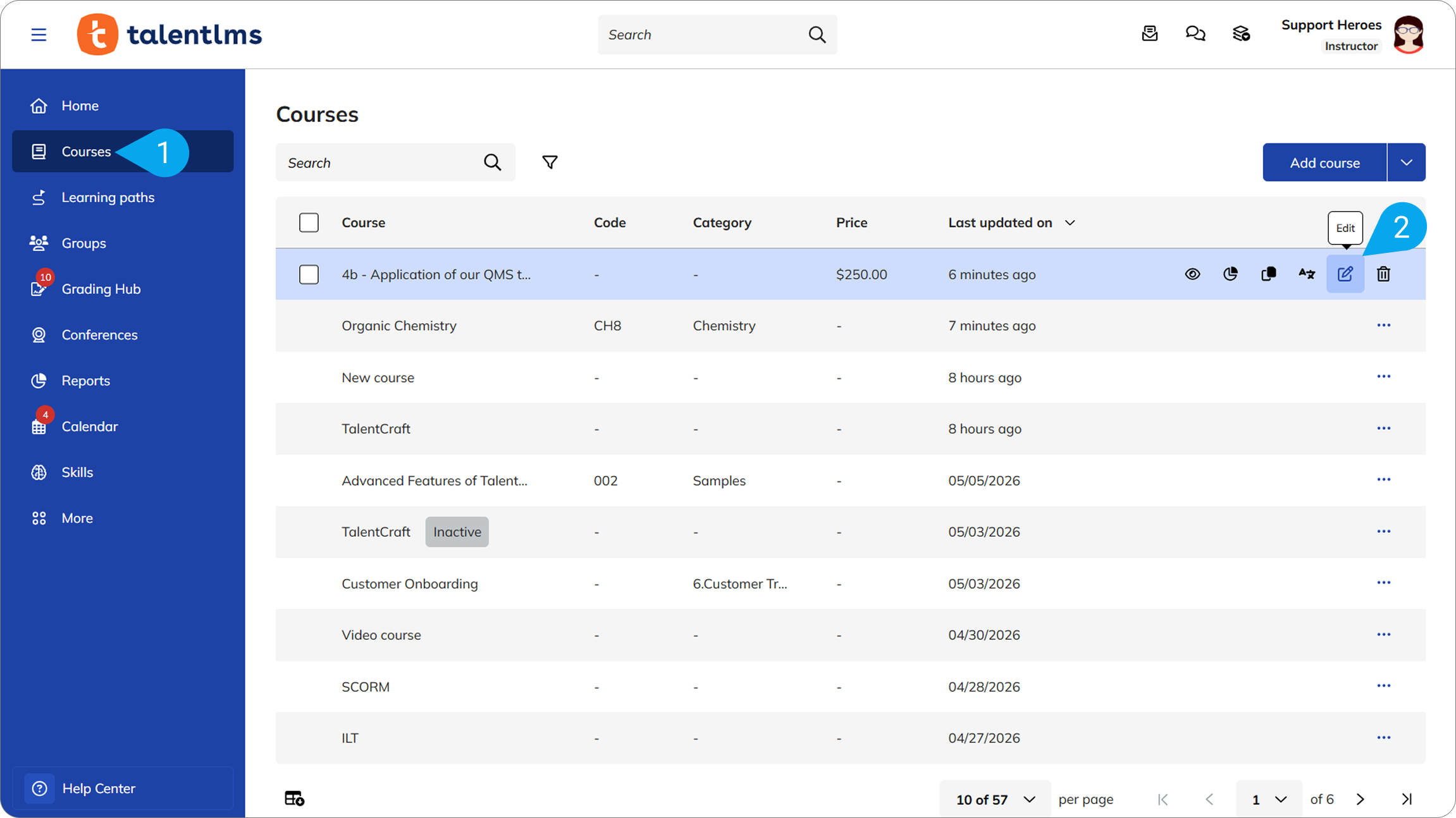This screenshot has height=818, width=1456.
Task: Open the per page dropdown
Action: click(x=995, y=800)
